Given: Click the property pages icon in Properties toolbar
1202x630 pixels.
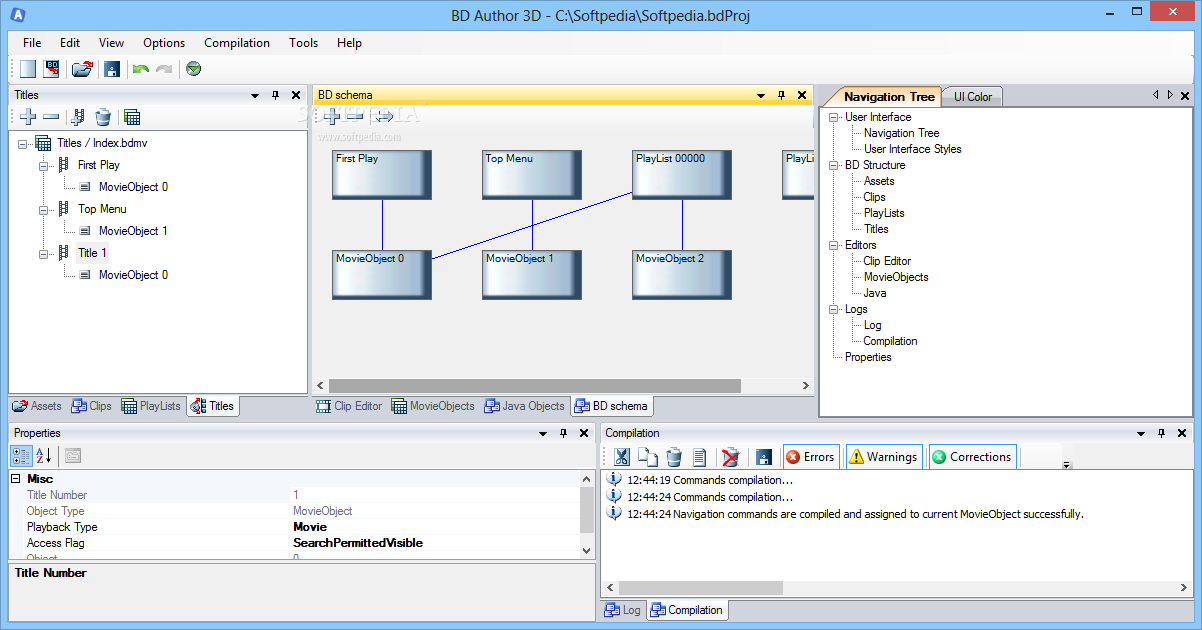Looking at the screenshot, I should tap(73, 456).
